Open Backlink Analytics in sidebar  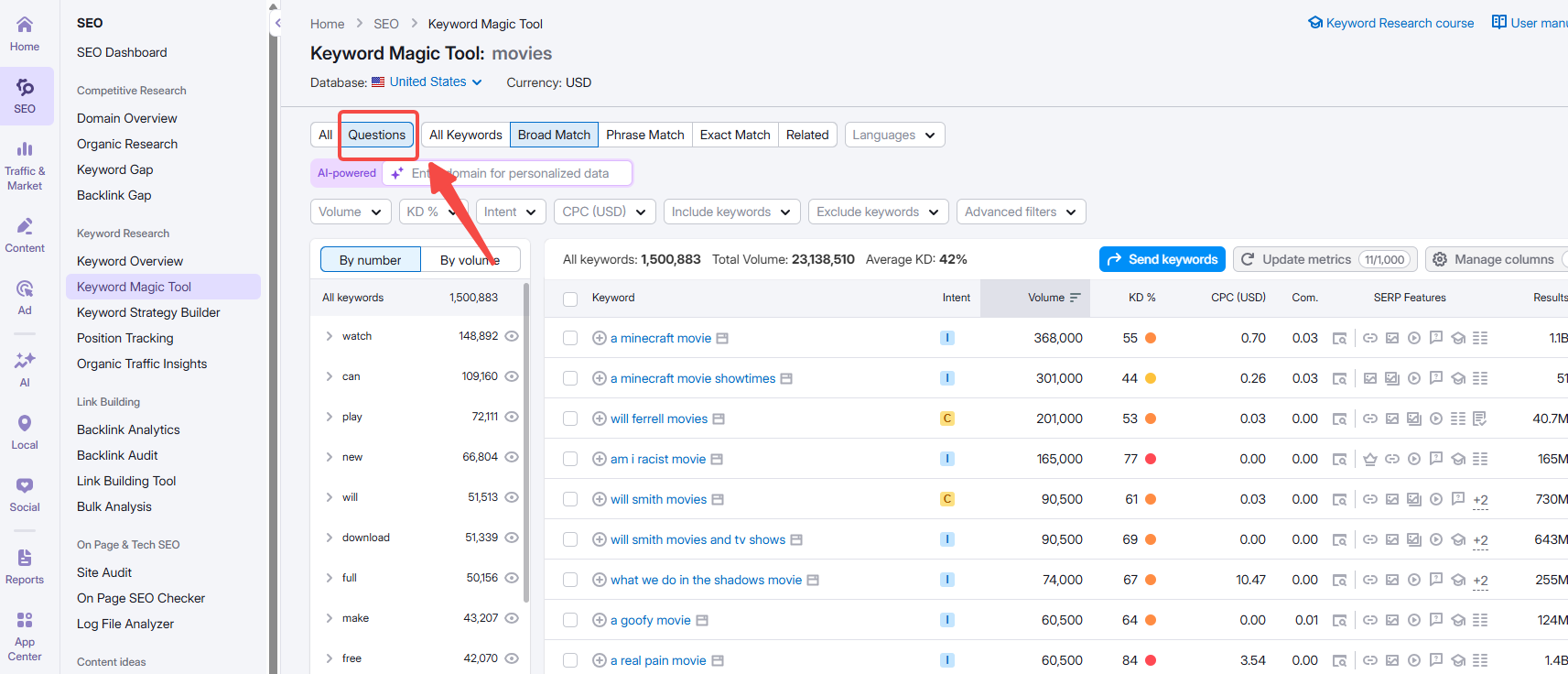click(x=128, y=429)
